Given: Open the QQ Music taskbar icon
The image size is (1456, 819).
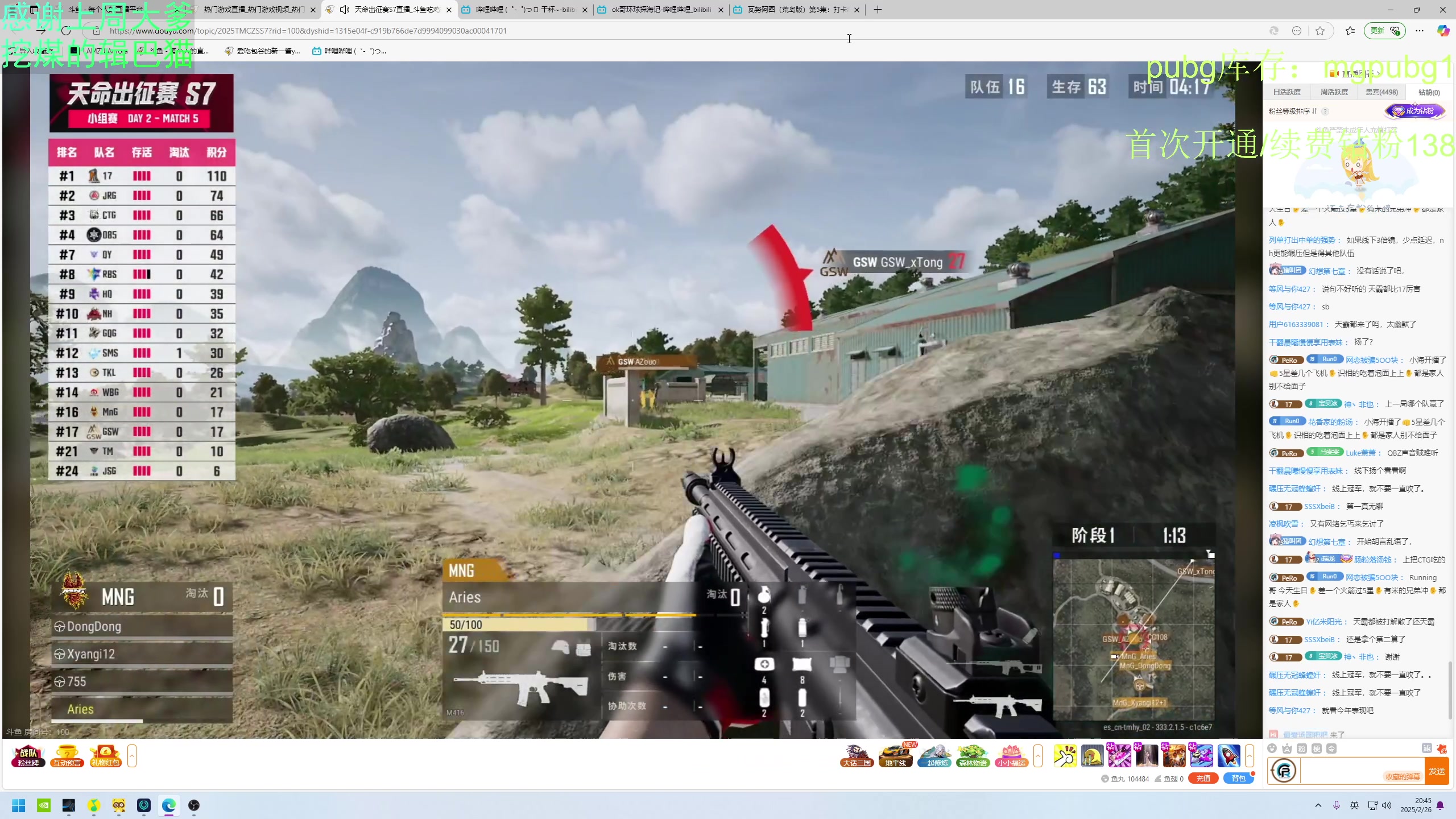Looking at the screenshot, I should 94,805.
